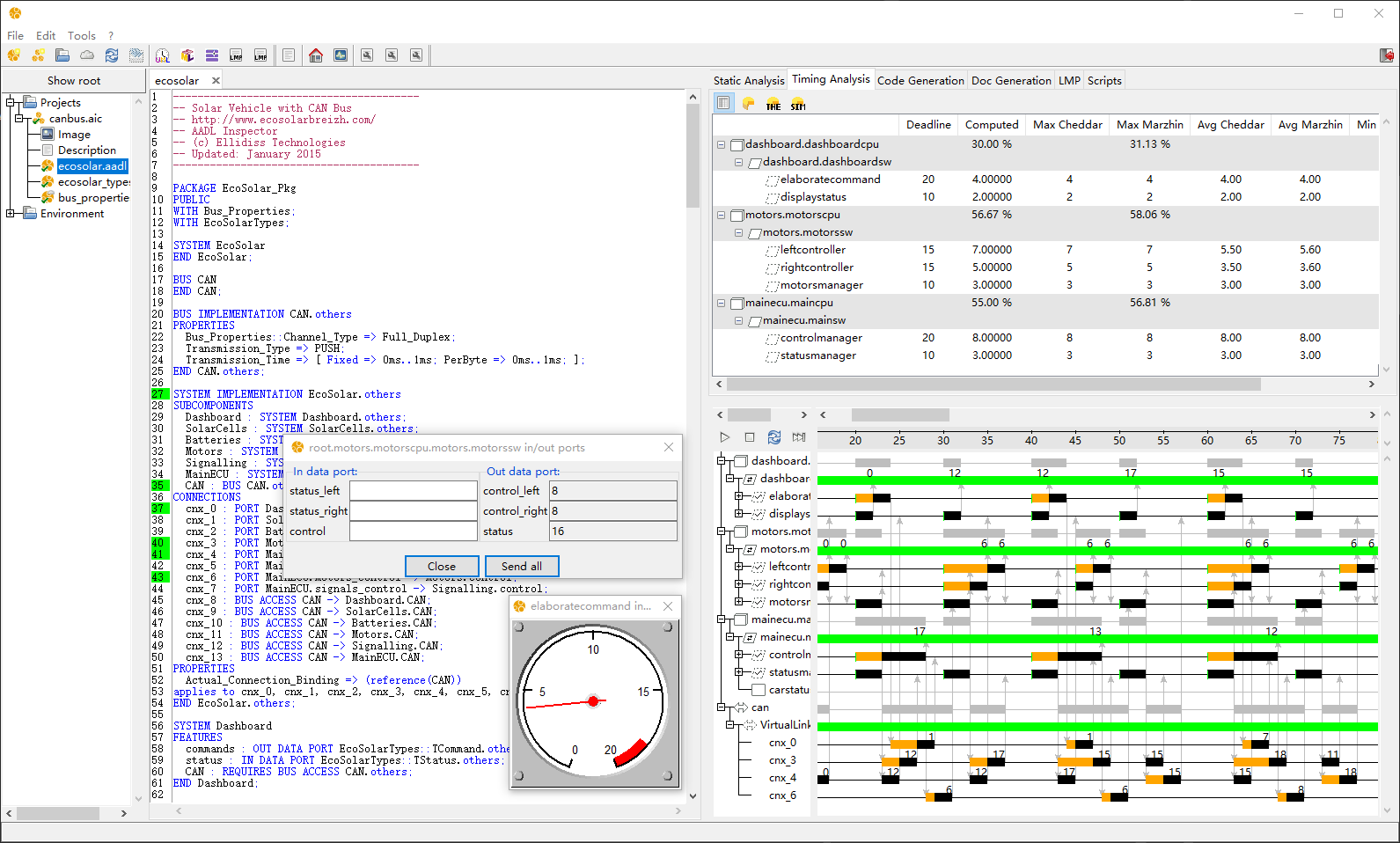
Task: Open the Tools menu
Action: (x=81, y=36)
